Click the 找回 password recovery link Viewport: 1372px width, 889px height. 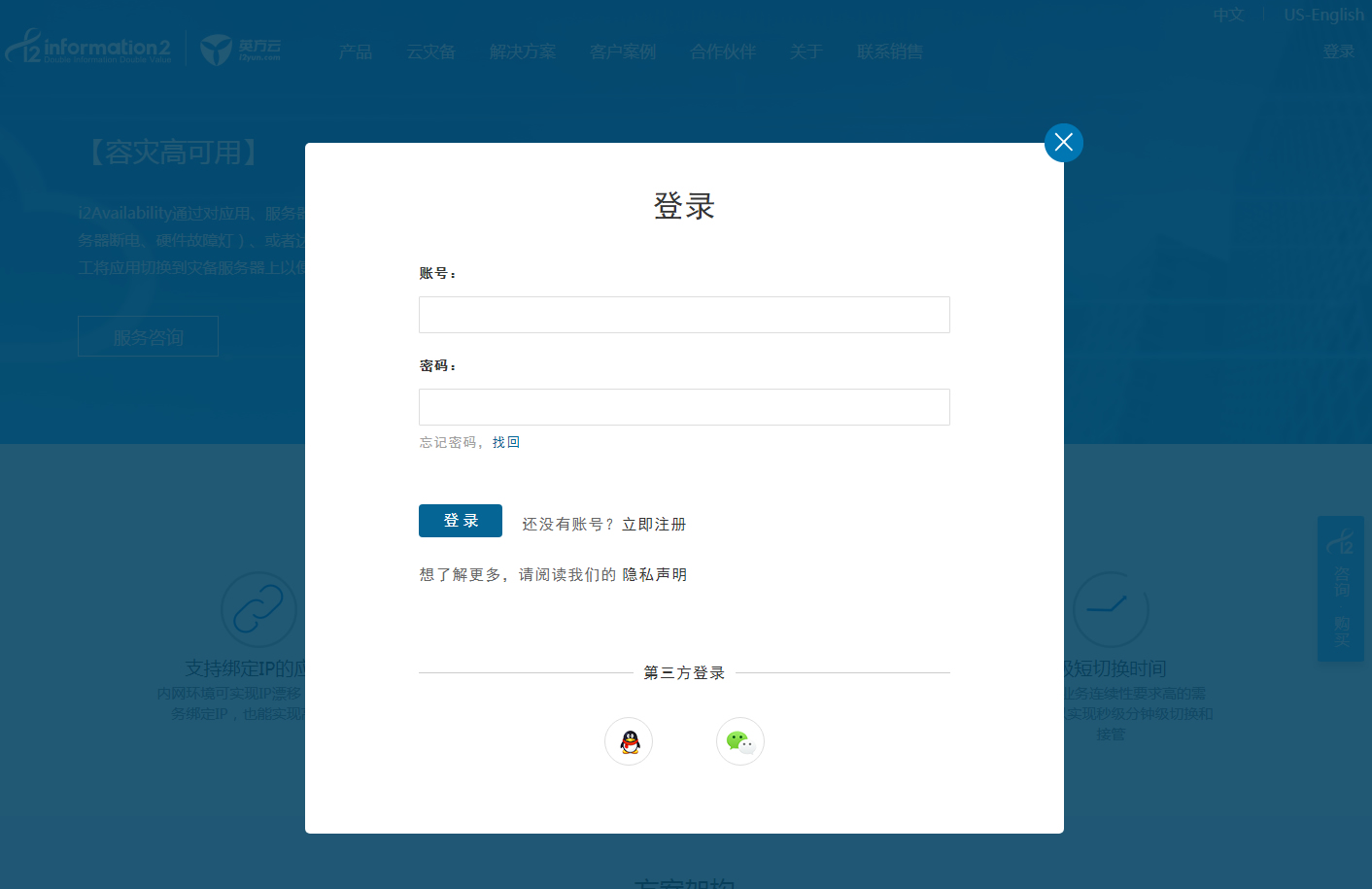point(506,442)
